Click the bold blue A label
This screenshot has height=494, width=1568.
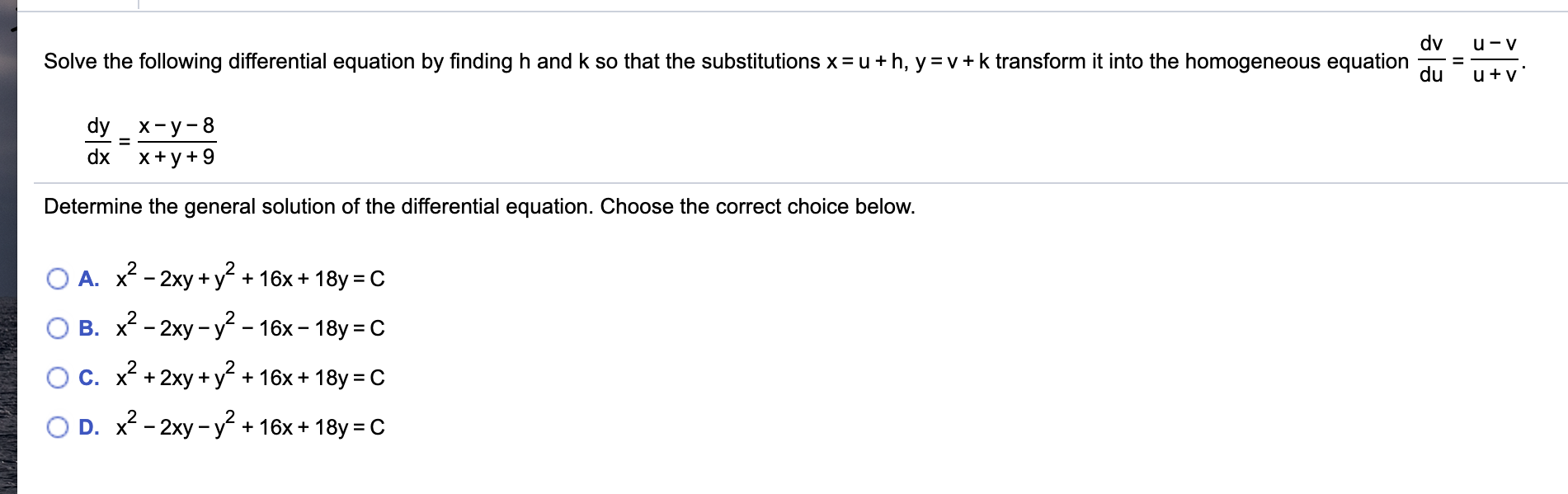click(x=88, y=280)
